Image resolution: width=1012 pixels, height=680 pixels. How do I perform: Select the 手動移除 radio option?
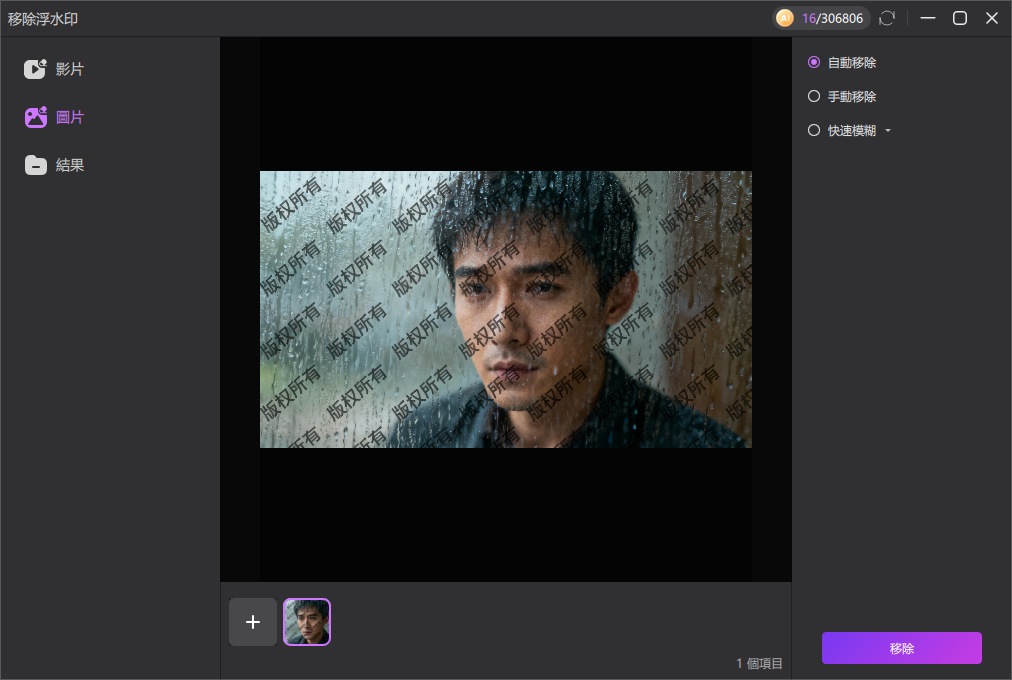(x=814, y=96)
